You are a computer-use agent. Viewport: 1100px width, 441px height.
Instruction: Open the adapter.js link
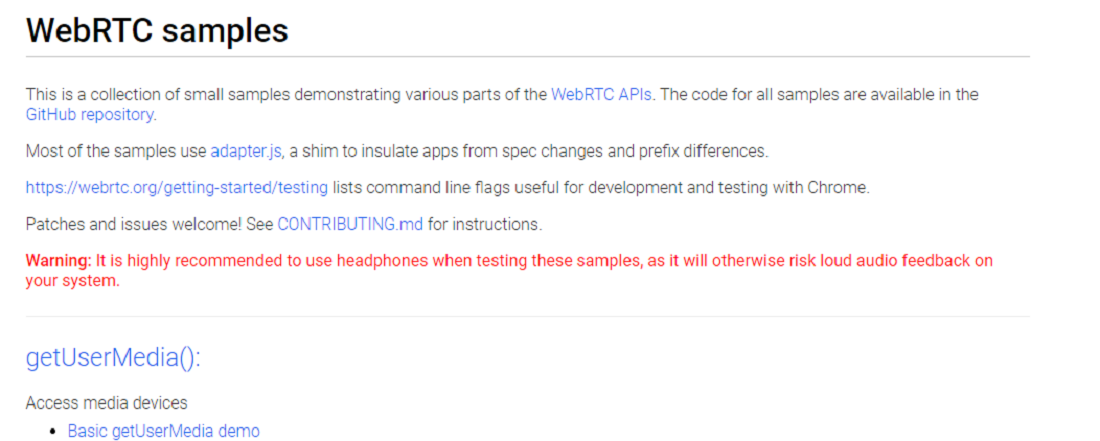[246, 151]
